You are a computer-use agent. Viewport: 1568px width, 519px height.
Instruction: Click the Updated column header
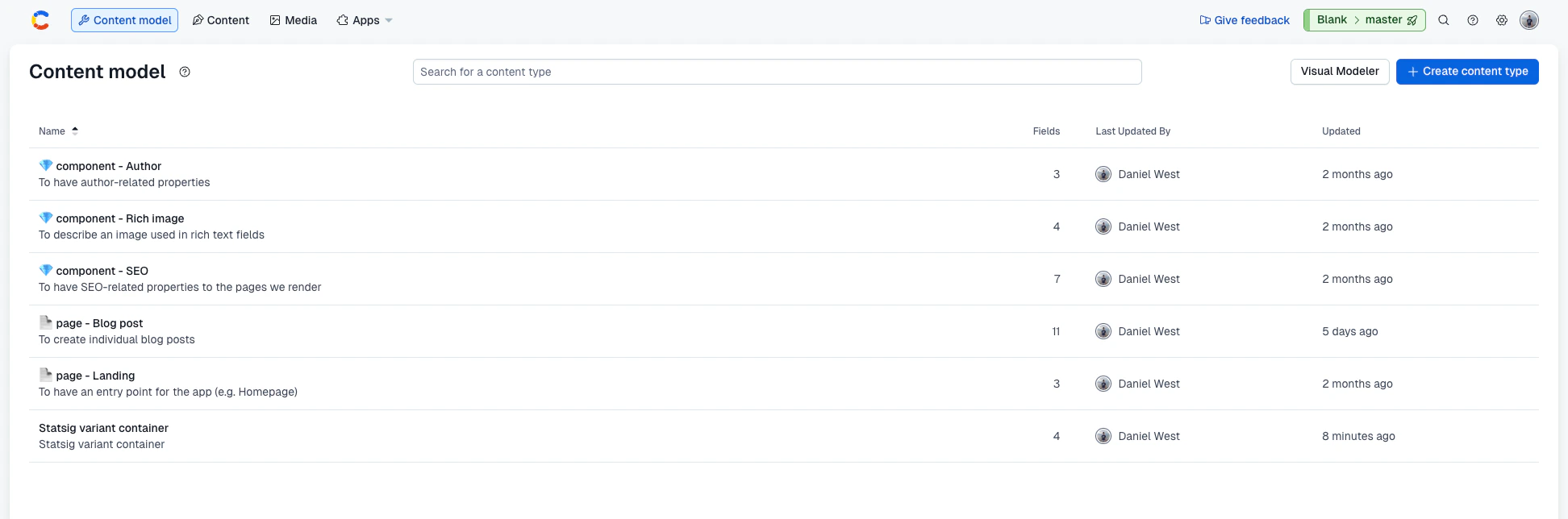pyautogui.click(x=1341, y=131)
